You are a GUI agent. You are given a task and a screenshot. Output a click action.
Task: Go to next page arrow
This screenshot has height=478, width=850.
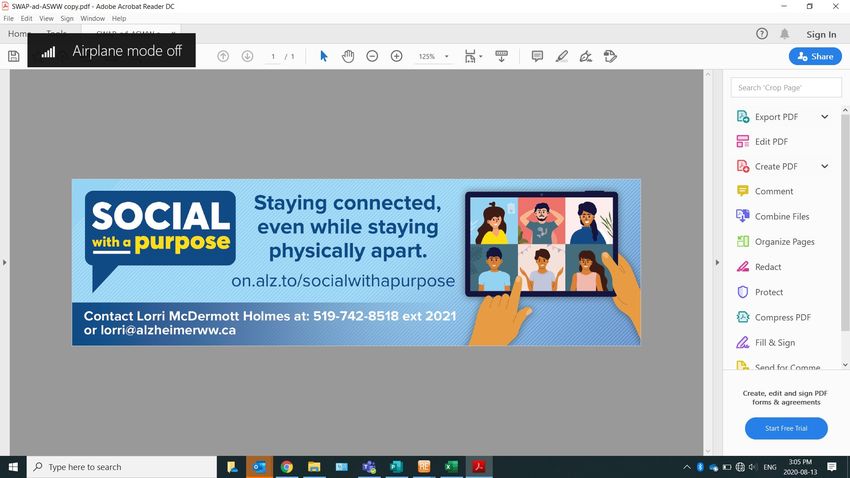247,56
